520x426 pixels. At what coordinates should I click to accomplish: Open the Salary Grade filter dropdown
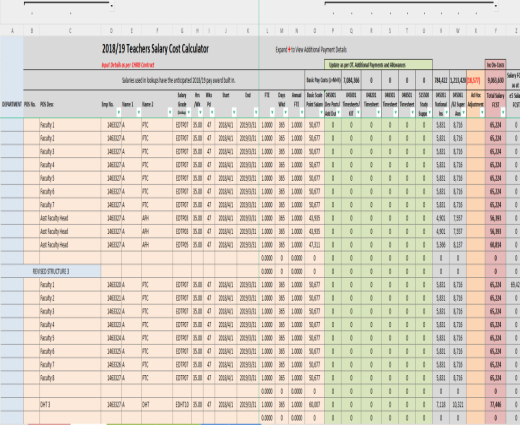[x=189, y=112]
